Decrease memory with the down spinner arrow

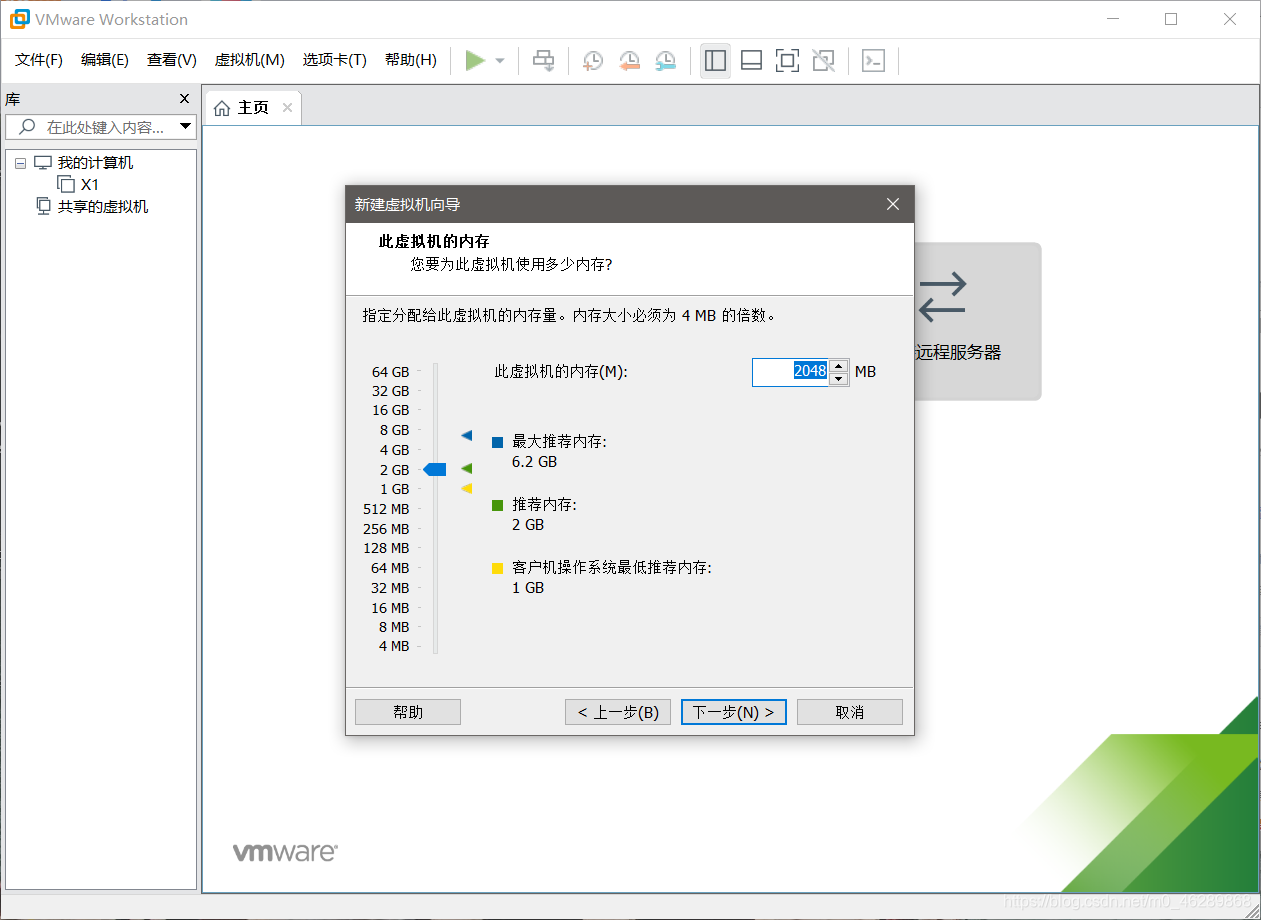[x=839, y=378]
